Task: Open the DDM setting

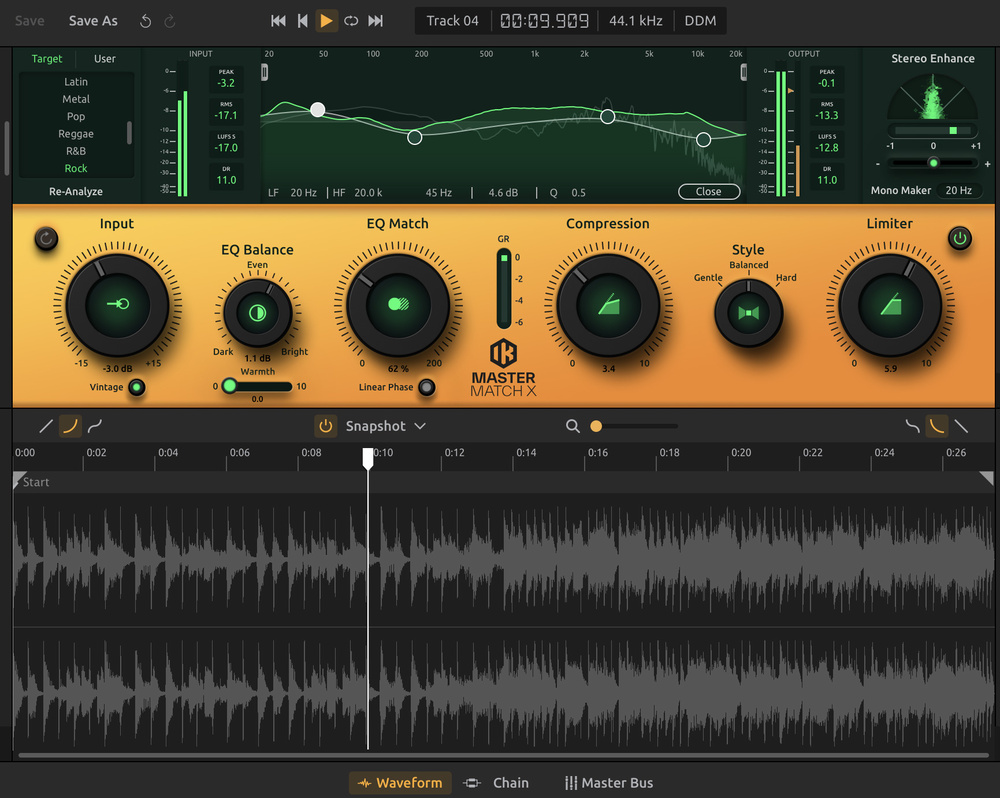Action: 700,21
